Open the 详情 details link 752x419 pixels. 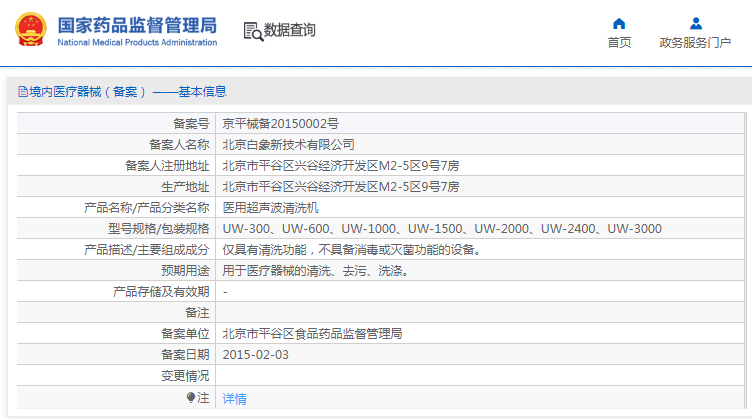(235, 398)
